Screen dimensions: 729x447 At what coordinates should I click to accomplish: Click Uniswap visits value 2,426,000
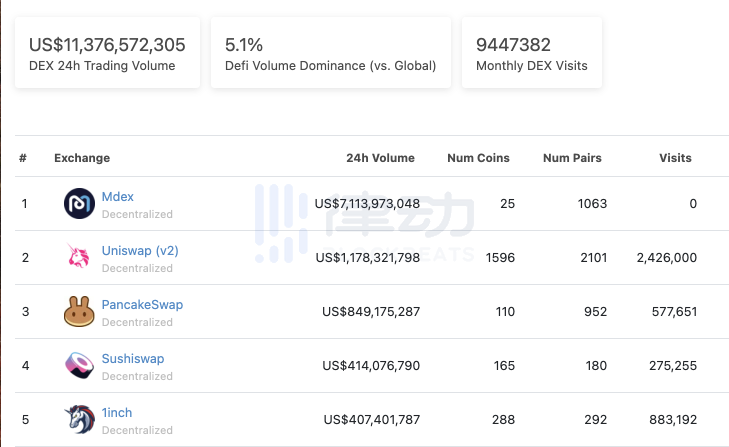click(666, 257)
